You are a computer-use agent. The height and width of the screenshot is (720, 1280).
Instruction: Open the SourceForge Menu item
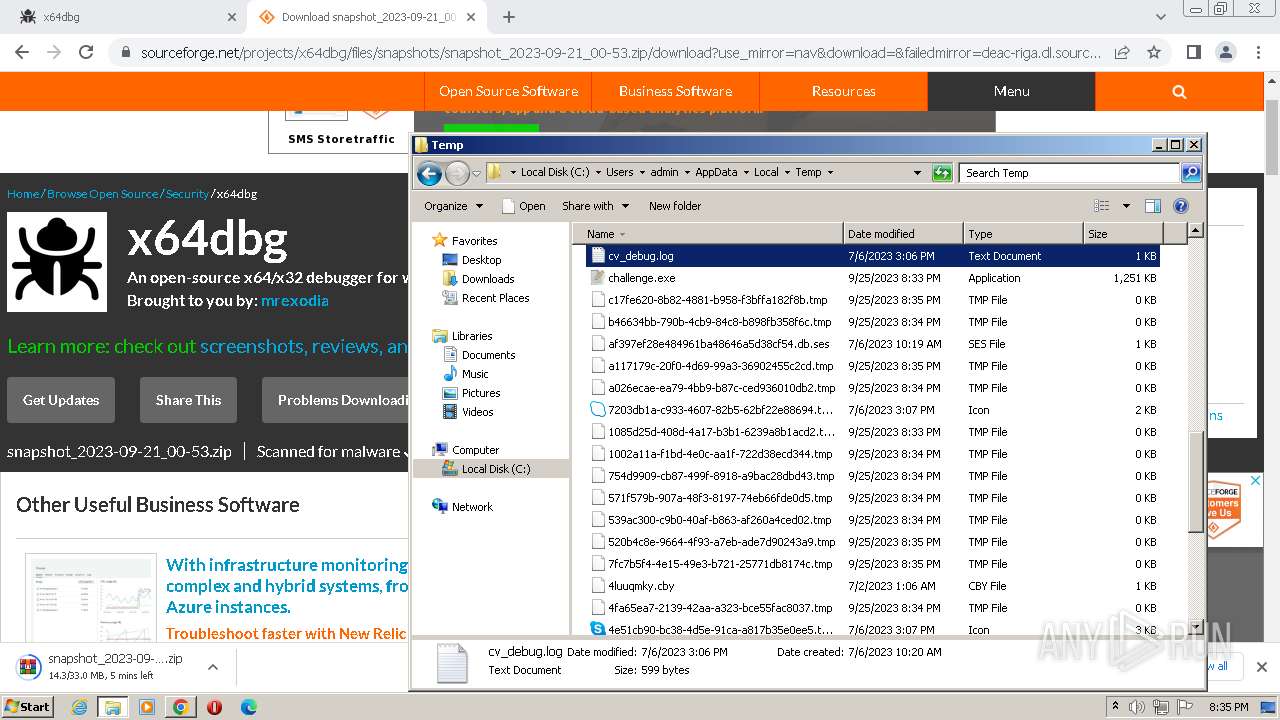[x=1011, y=91]
